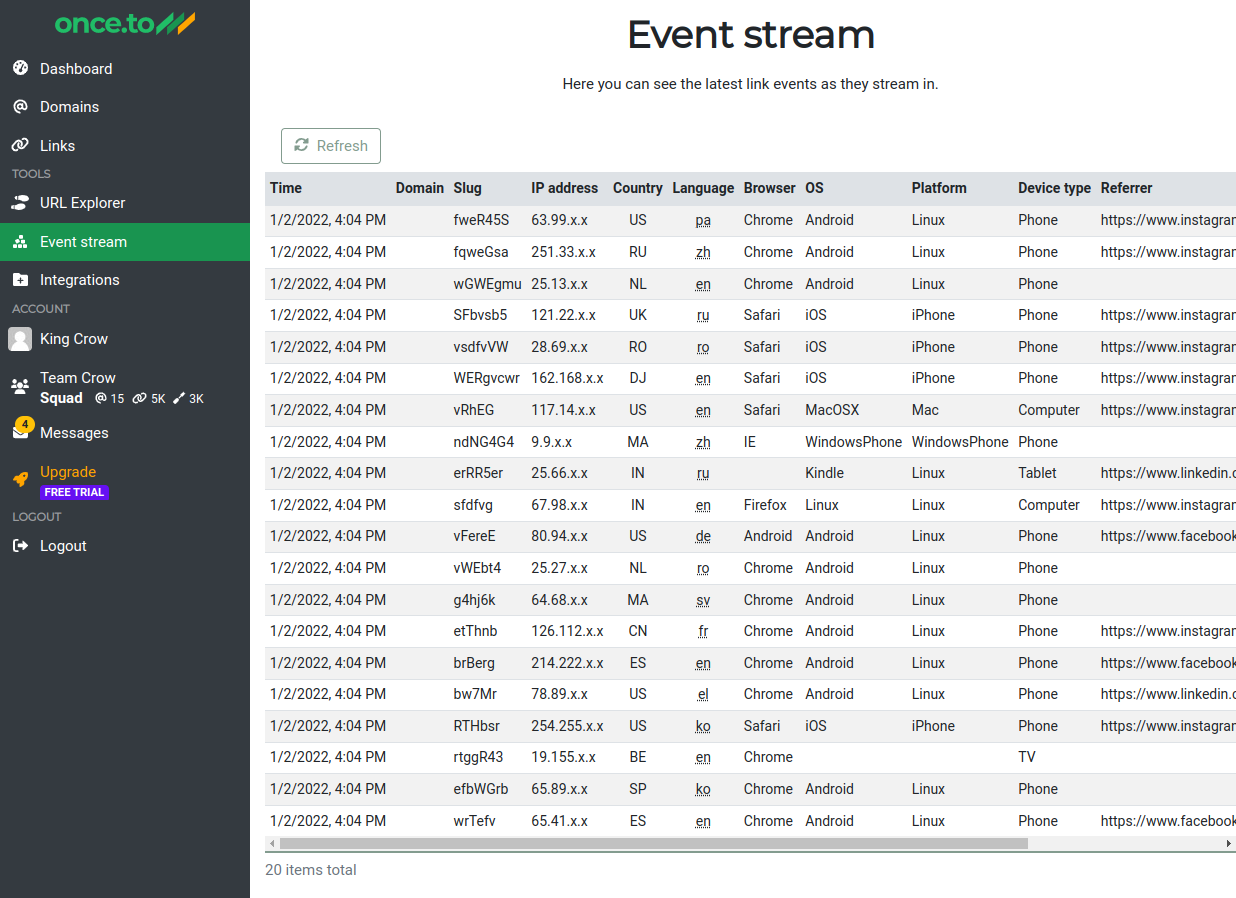The height and width of the screenshot is (898, 1236).
Task: Click the horizontal scrollbar thumb under the table
Action: (653, 844)
